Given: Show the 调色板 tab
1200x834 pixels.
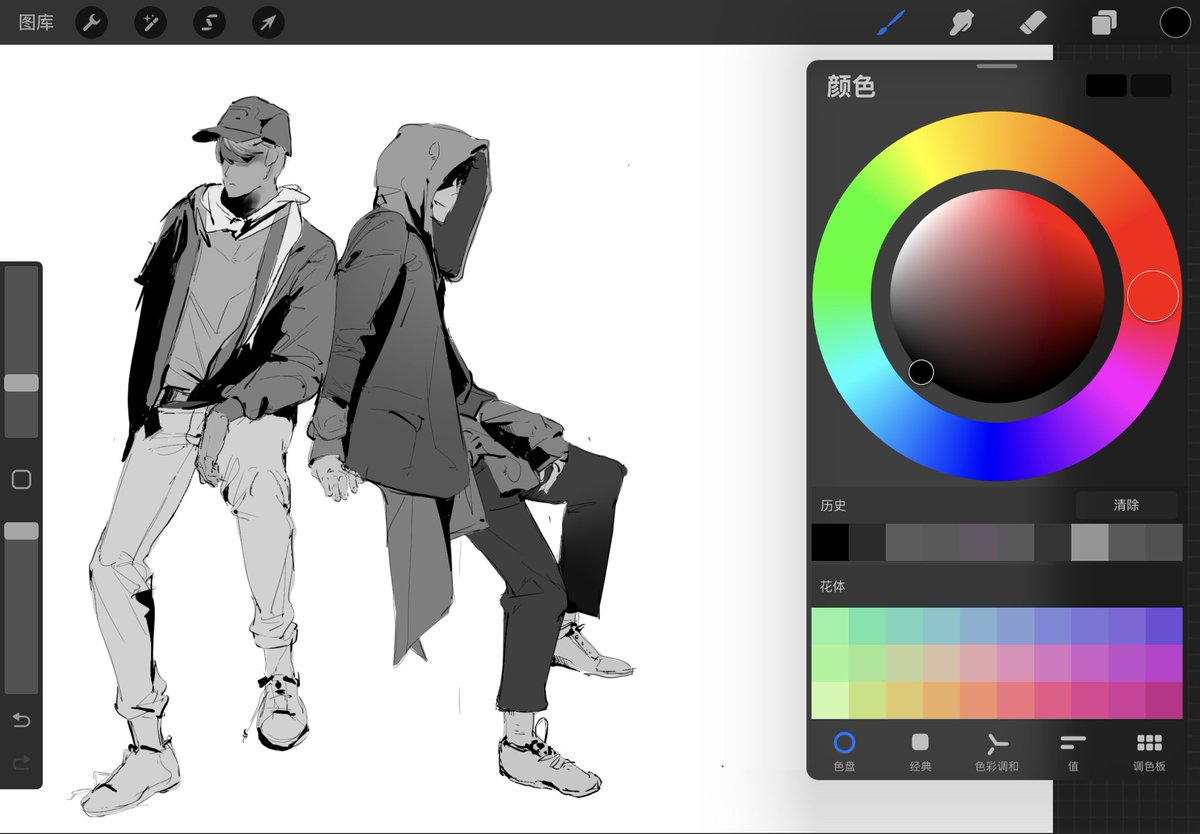Looking at the screenshot, I should pyautogui.click(x=1149, y=751).
